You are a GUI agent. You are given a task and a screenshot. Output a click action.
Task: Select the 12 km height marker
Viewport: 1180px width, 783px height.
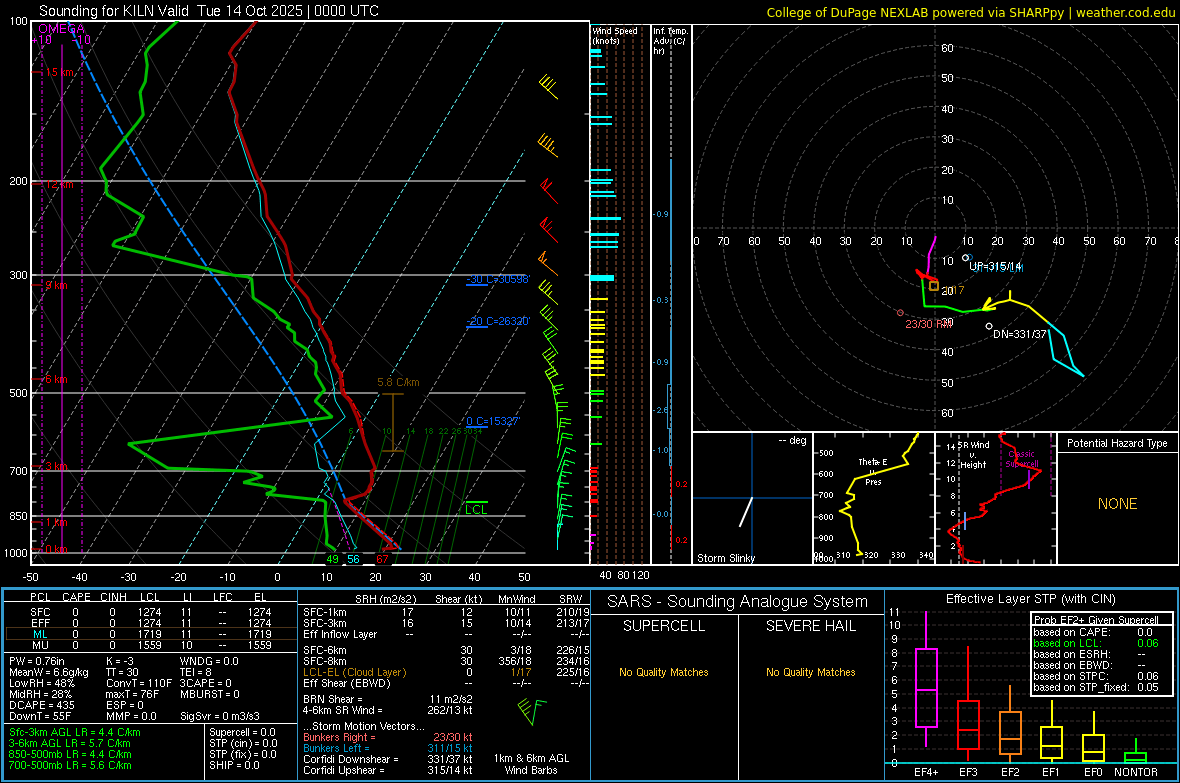(58, 184)
